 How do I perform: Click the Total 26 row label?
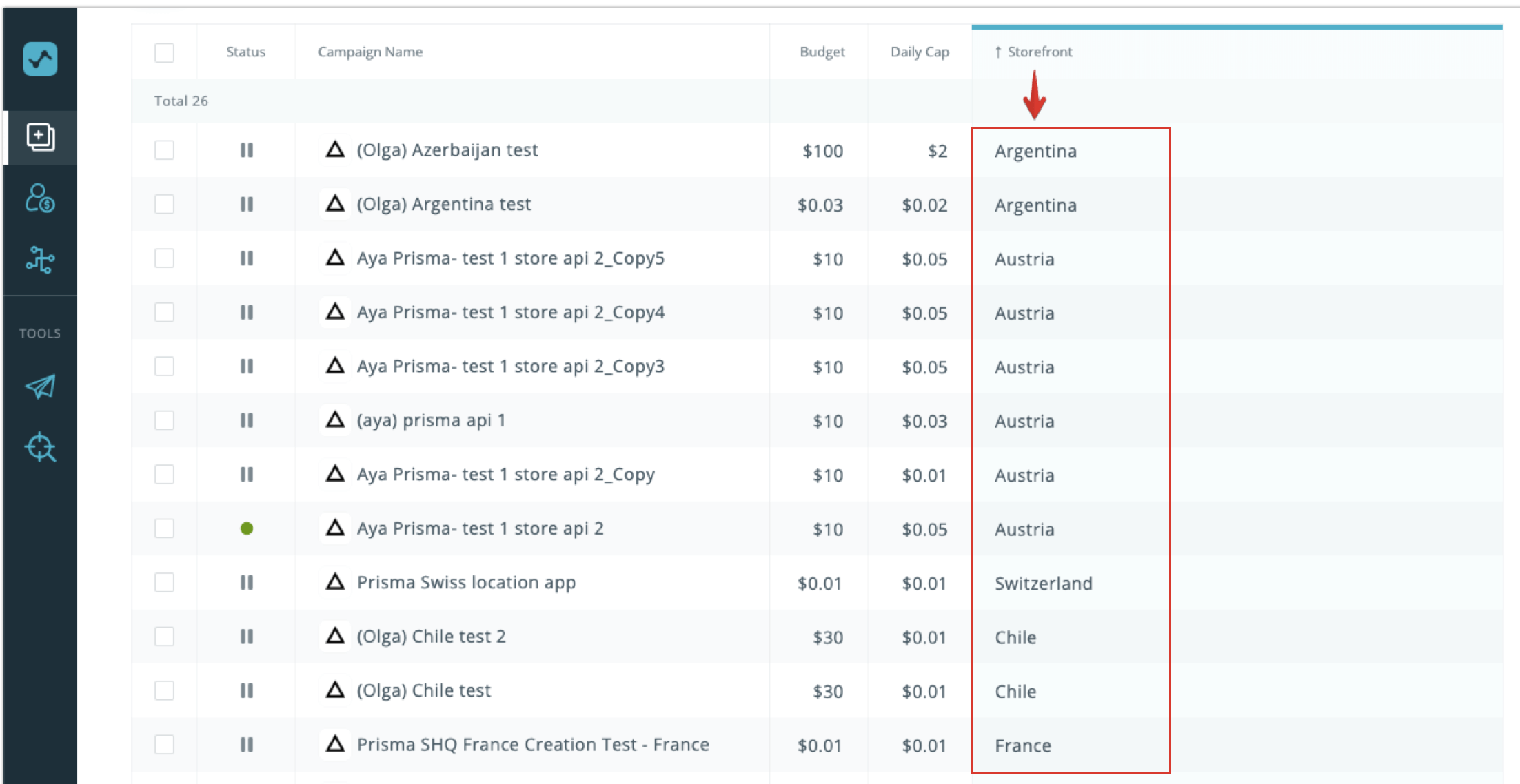tap(181, 101)
